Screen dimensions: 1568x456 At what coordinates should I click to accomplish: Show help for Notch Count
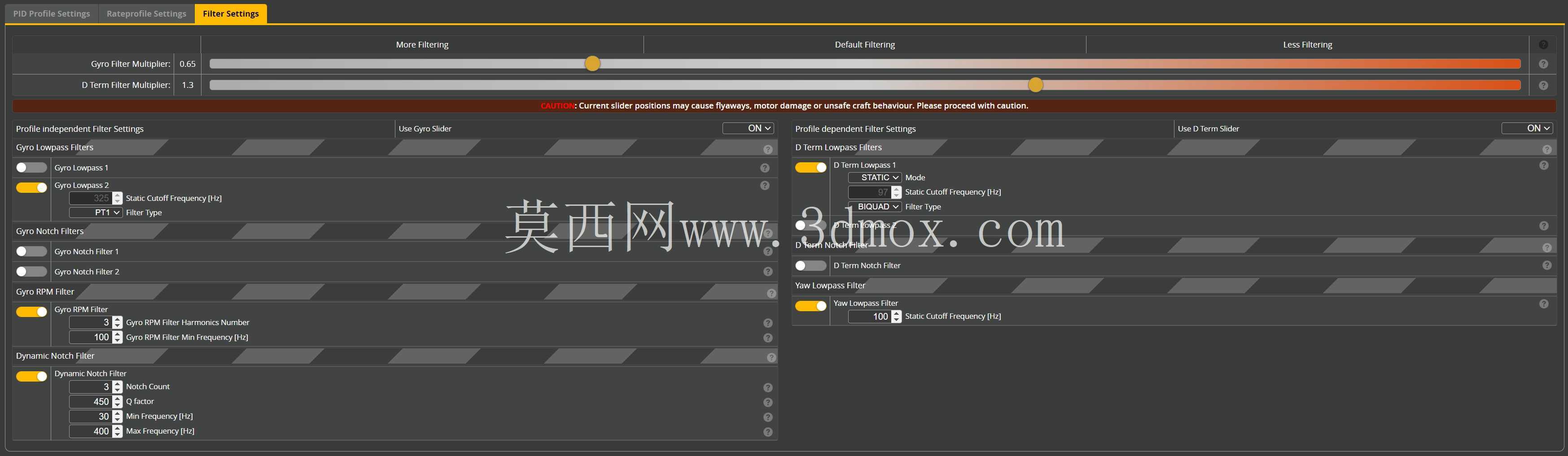(x=768, y=387)
